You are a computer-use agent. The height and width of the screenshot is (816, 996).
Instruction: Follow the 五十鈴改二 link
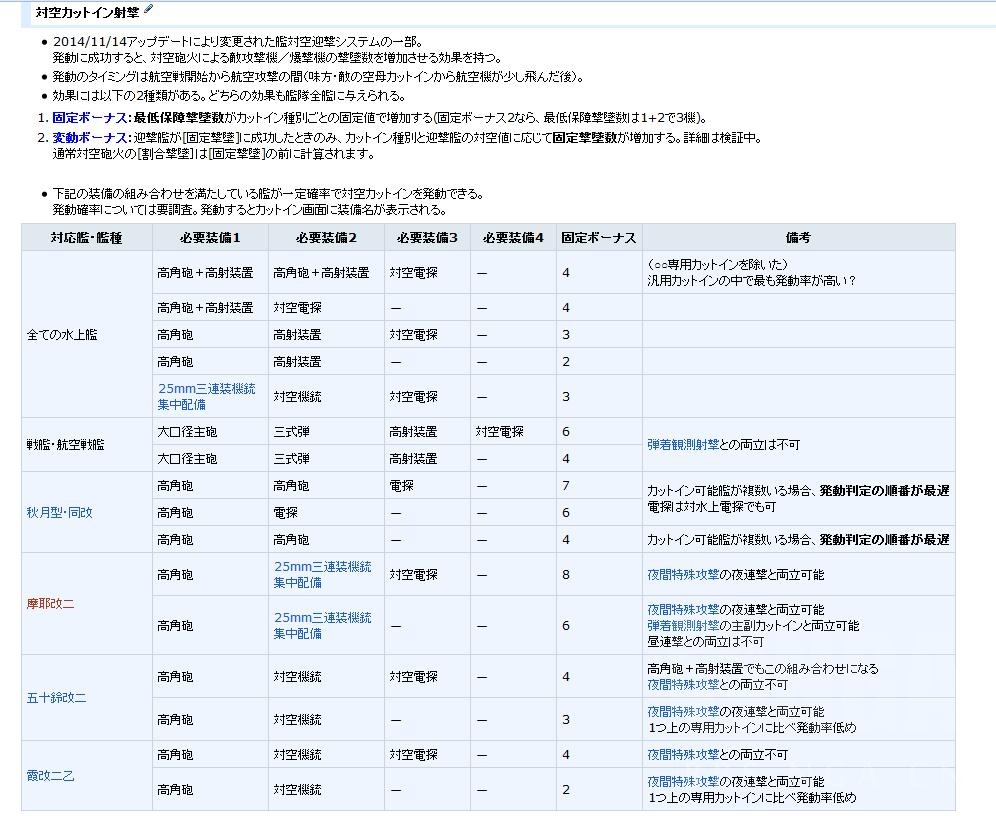click(x=56, y=697)
